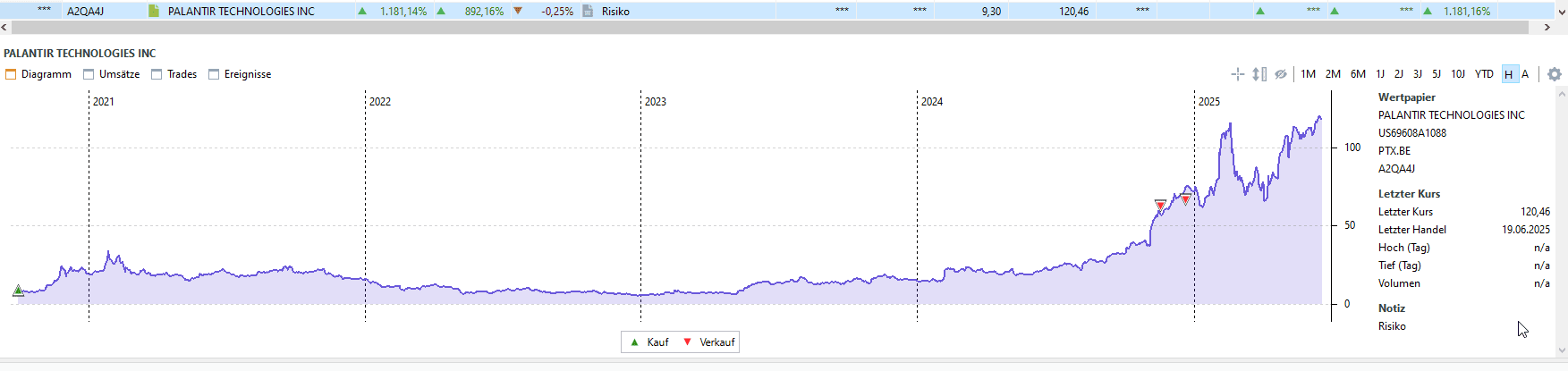
Task: Click the Letzter Handel date 19.06.2025
Action: (1526, 230)
